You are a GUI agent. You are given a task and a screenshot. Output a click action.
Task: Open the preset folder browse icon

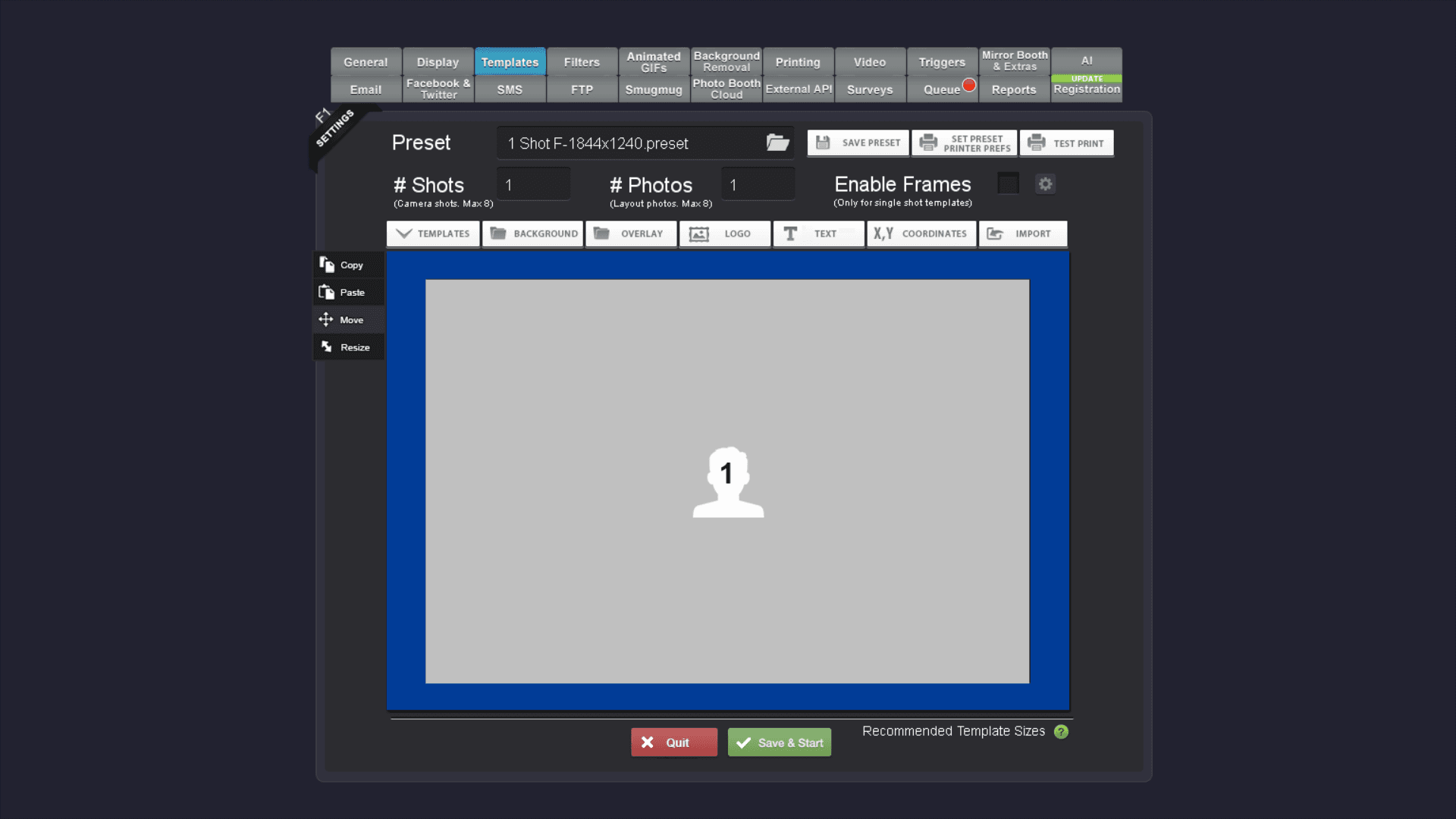pyautogui.click(x=777, y=143)
